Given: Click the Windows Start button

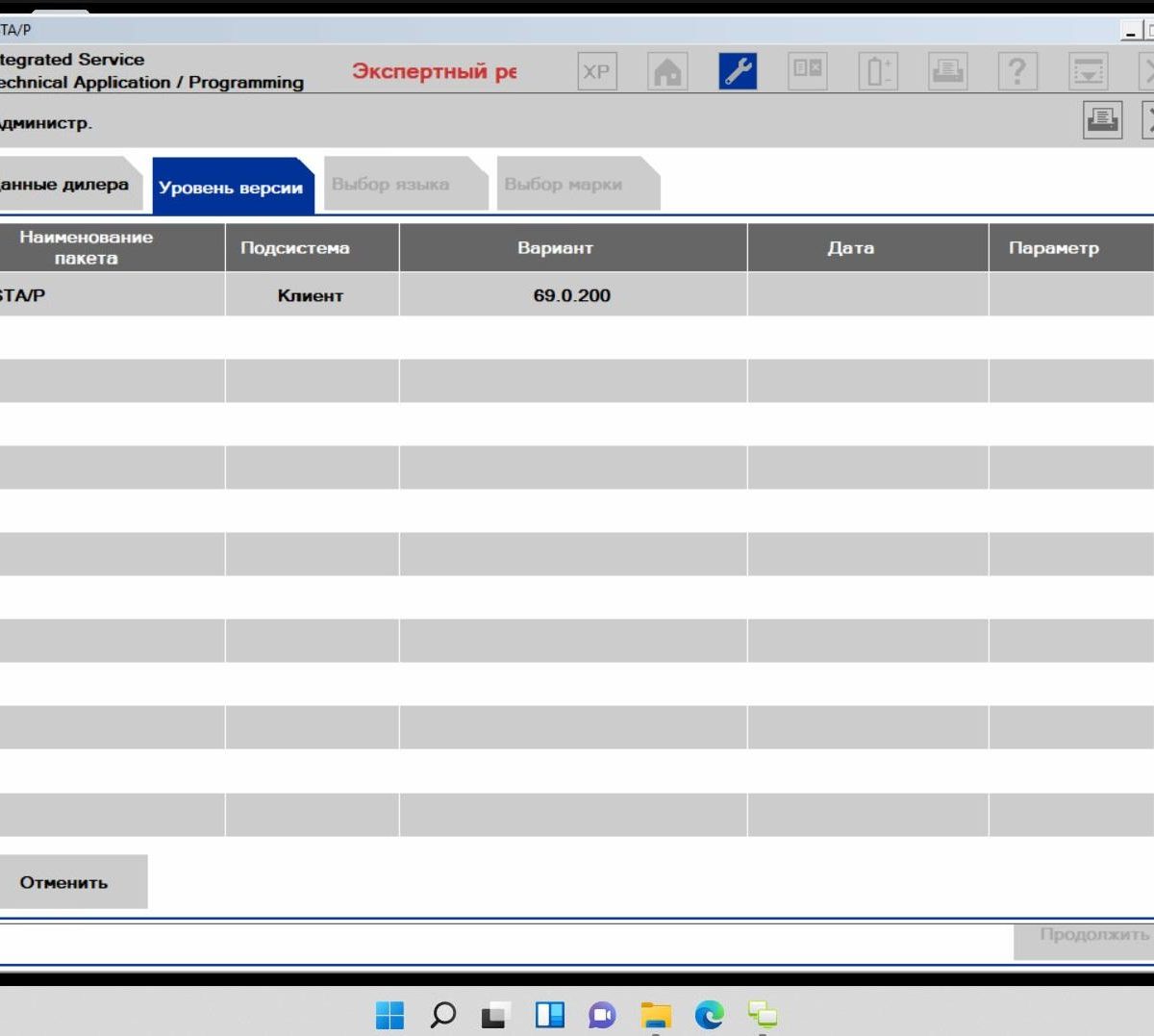Looking at the screenshot, I should click(x=389, y=1015).
